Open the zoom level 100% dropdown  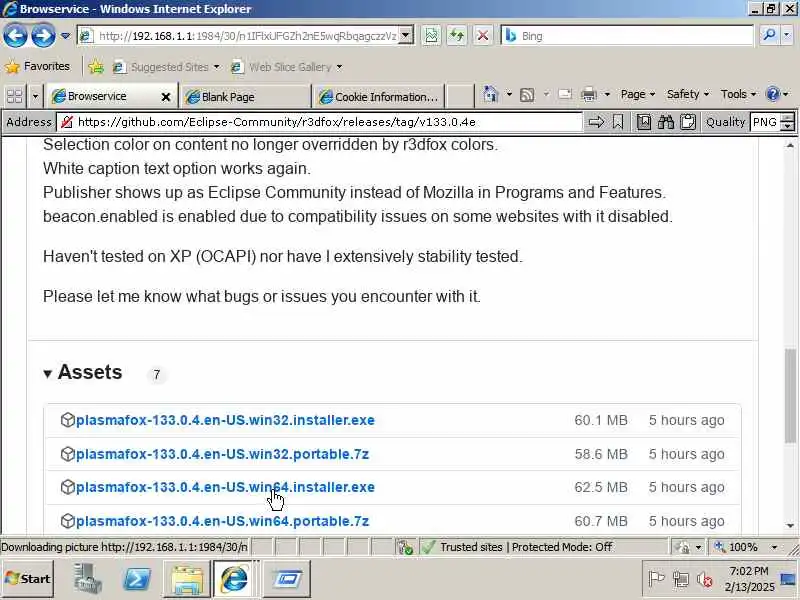pyautogui.click(x=774, y=547)
